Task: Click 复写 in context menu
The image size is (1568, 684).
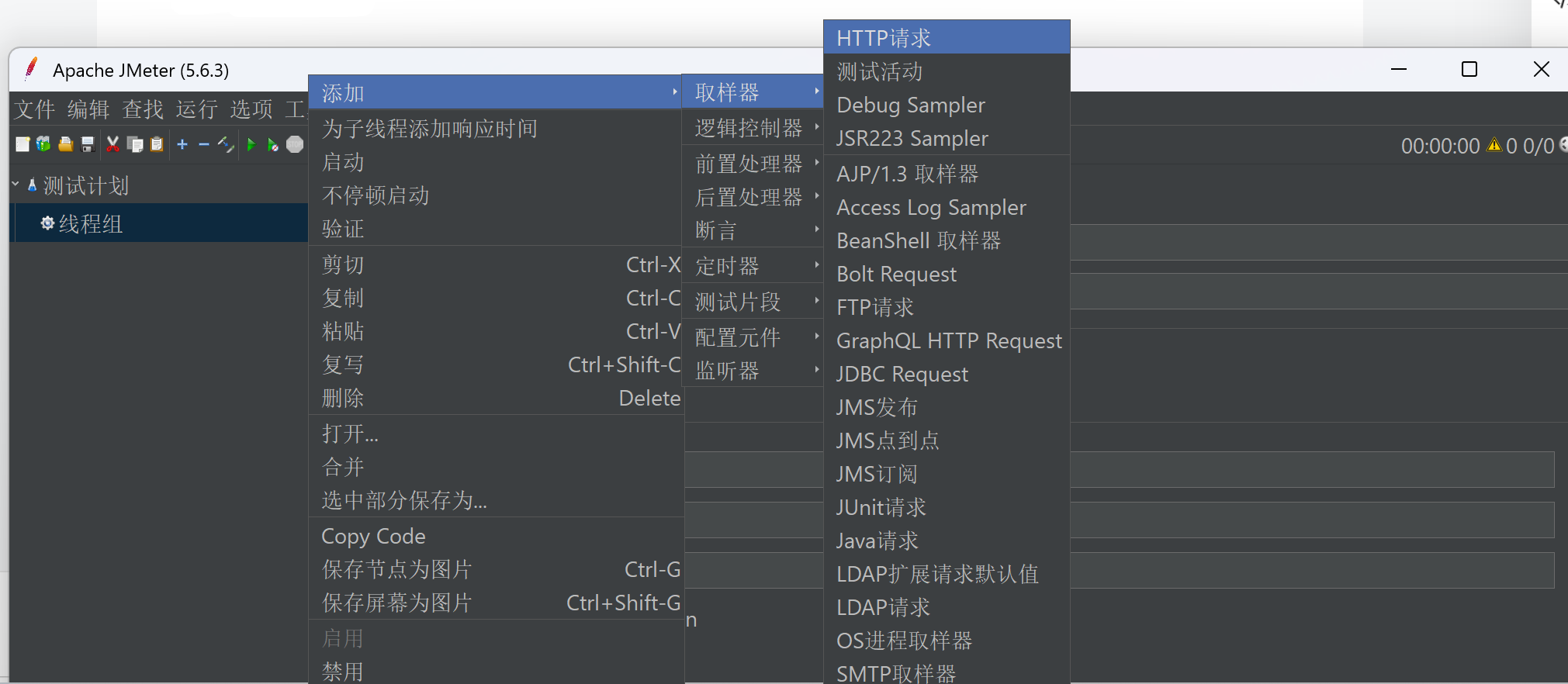Action: click(x=495, y=364)
